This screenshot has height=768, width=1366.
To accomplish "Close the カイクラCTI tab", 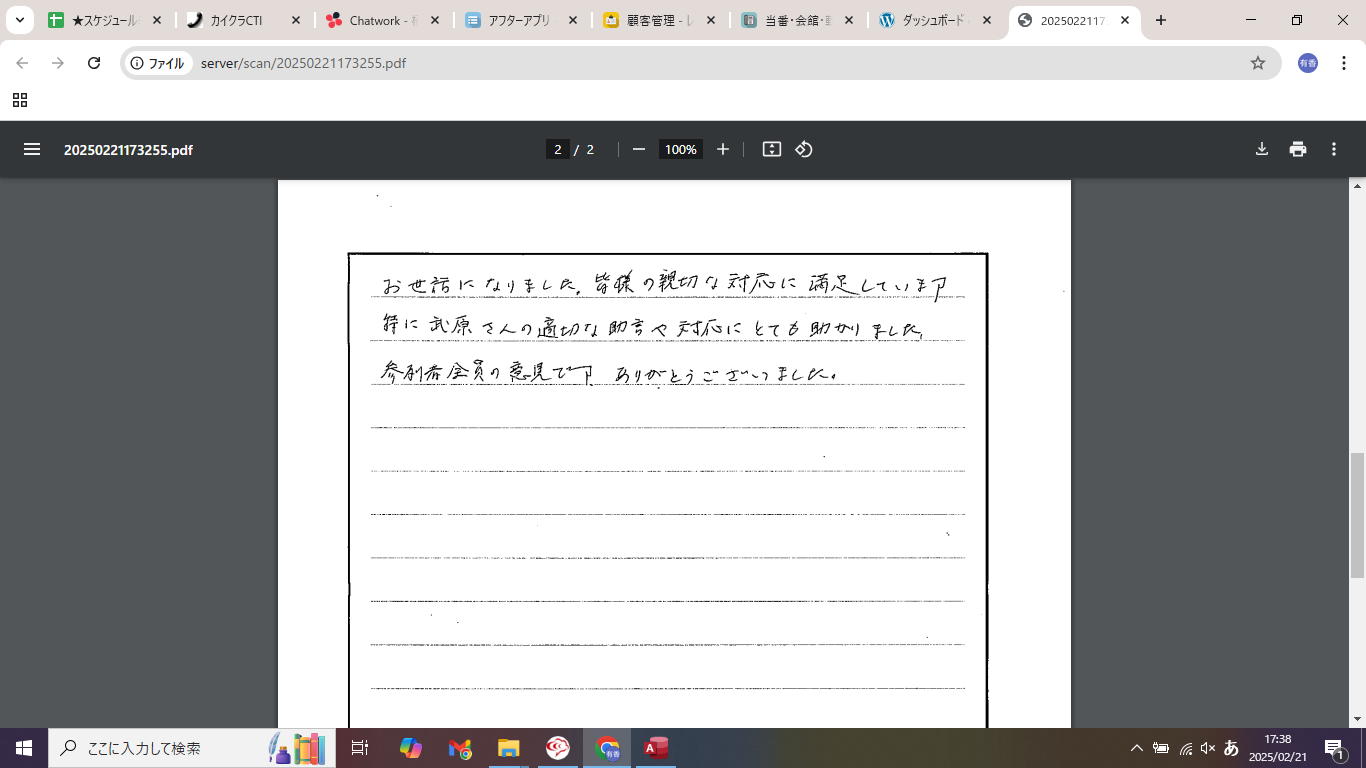I will [295, 20].
